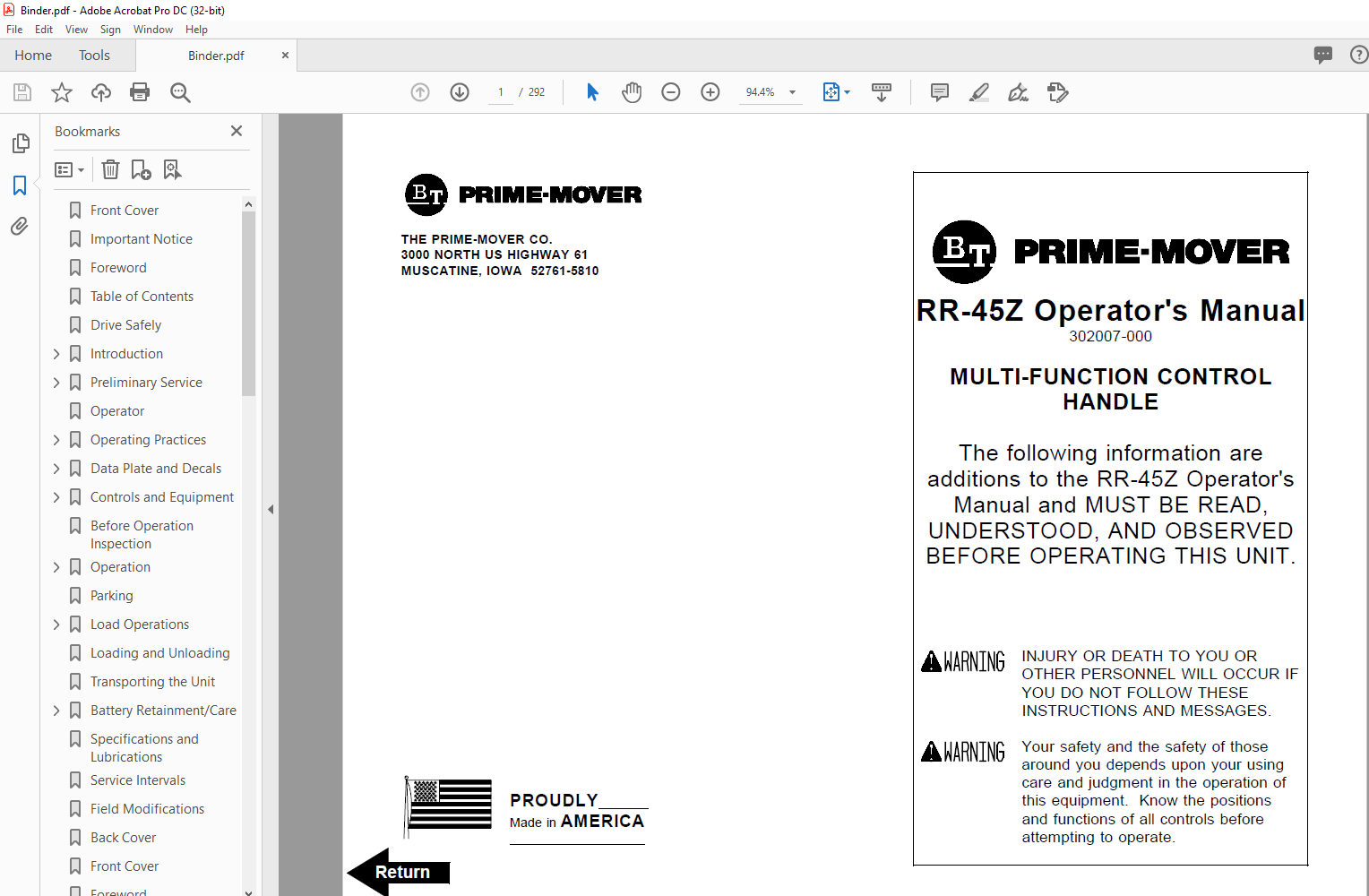Click the Return arrow button

coord(399,872)
